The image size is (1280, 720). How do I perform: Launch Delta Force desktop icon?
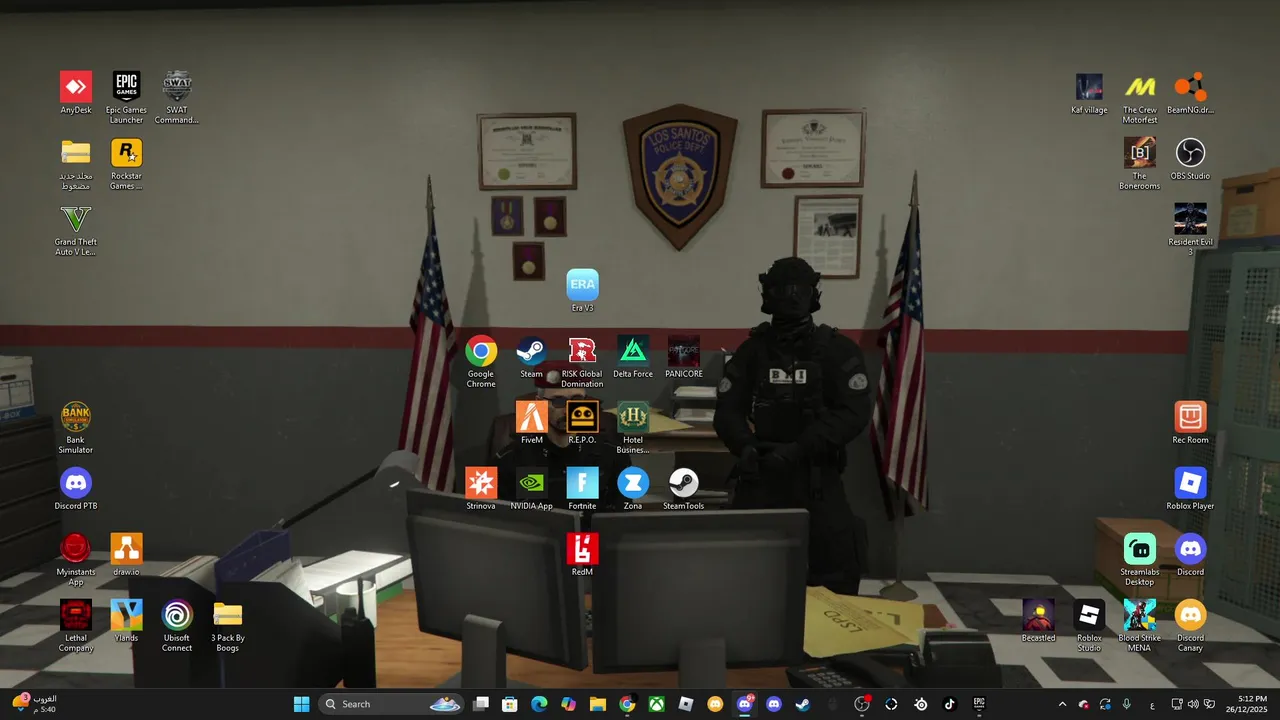[633, 357]
